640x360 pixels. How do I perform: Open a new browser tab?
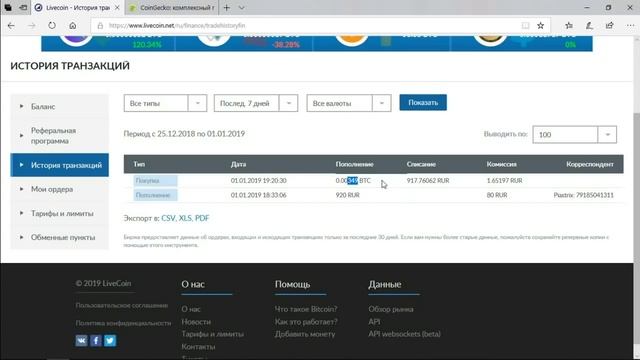227,7
